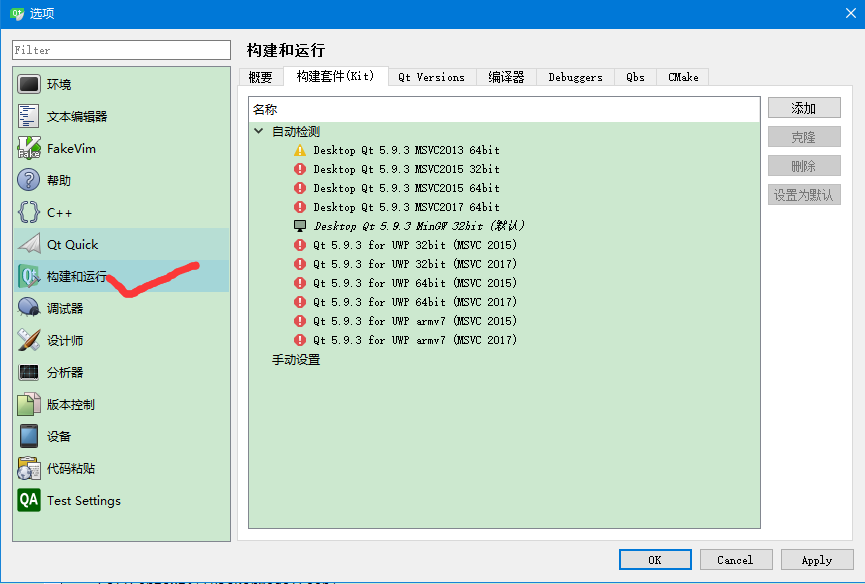Open the Qbs tab
Screen dimensions: 865x584
click(636, 77)
